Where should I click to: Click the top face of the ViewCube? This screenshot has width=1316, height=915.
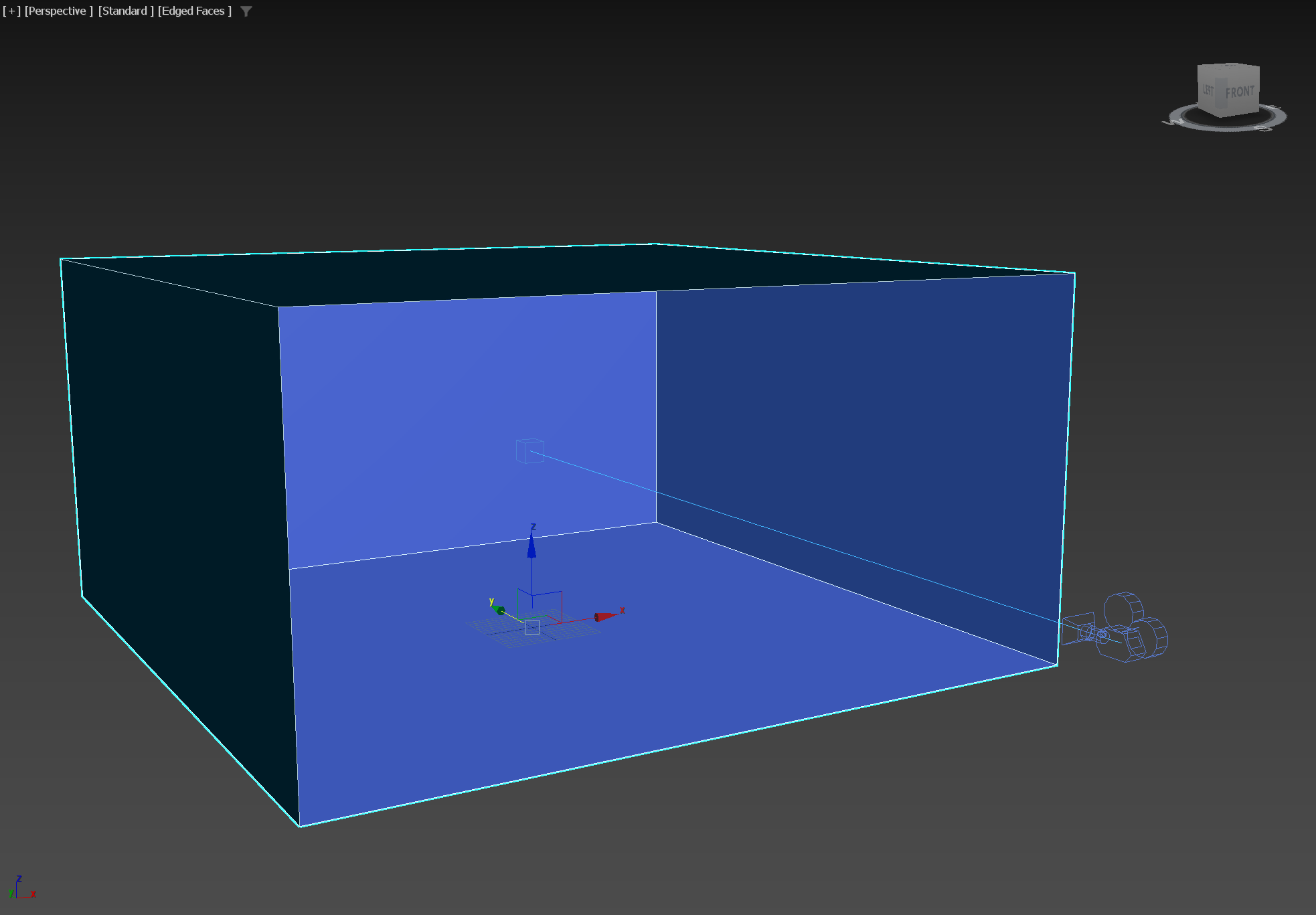(1230, 67)
